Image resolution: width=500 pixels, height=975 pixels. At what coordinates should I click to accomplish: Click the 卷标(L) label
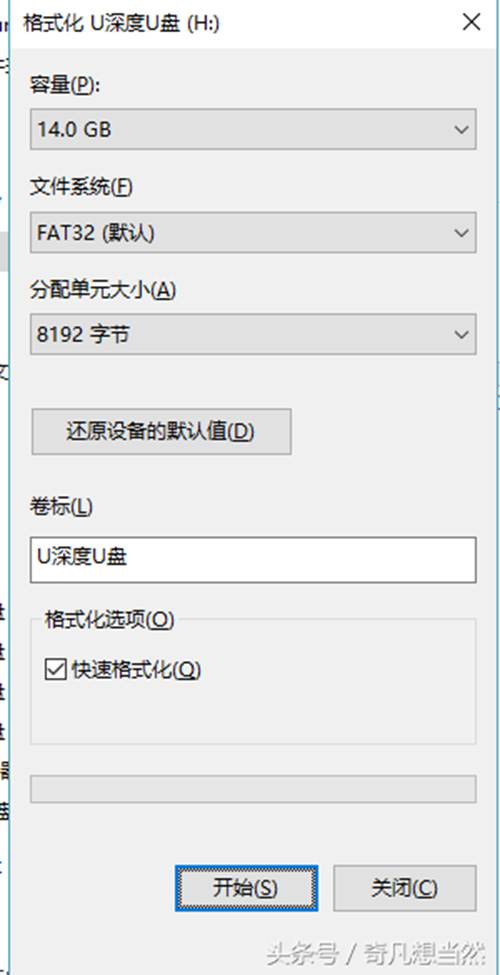[x=61, y=507]
